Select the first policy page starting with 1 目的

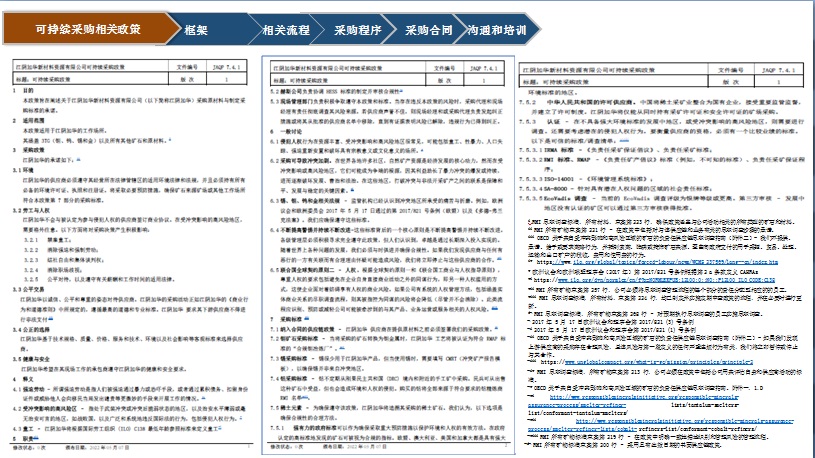(x=130, y=255)
